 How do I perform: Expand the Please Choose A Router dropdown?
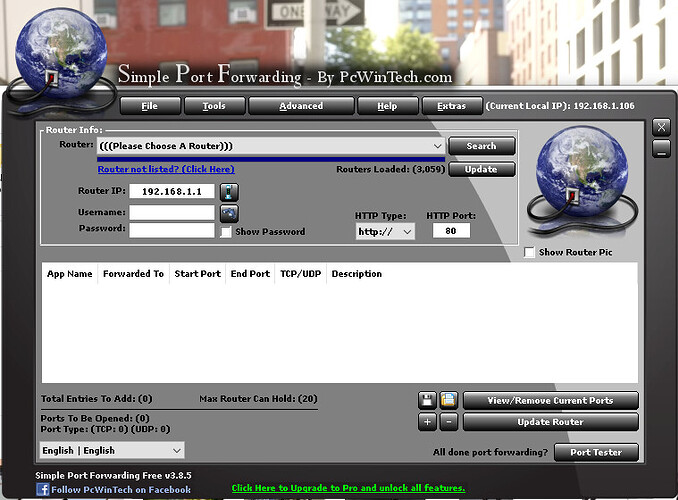click(x=271, y=146)
